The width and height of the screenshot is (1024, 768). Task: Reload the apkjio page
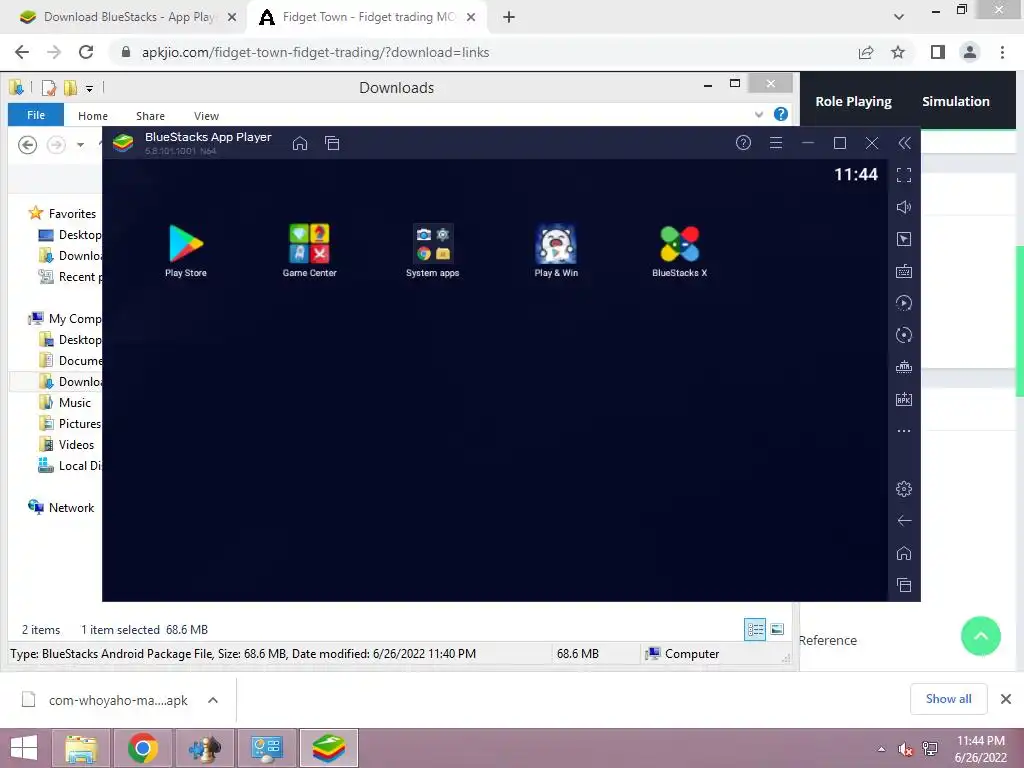tap(86, 52)
